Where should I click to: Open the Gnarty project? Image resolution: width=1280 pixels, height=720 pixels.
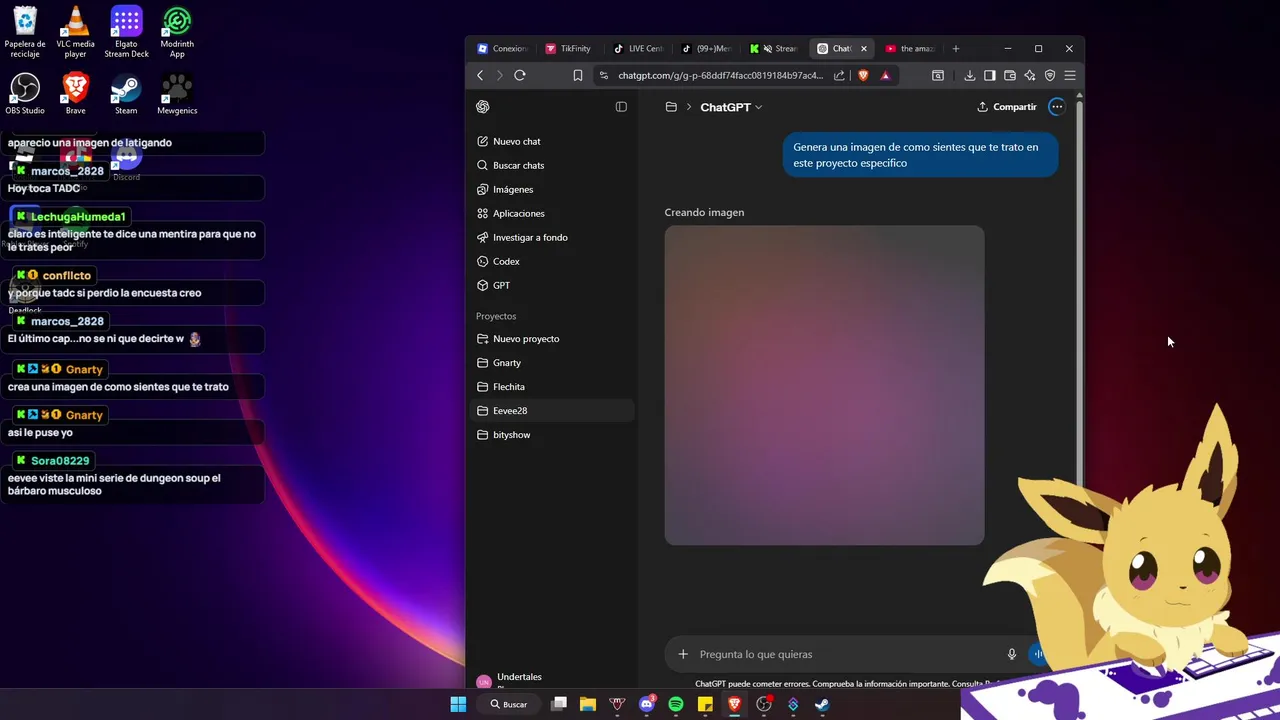pyautogui.click(x=551, y=363)
